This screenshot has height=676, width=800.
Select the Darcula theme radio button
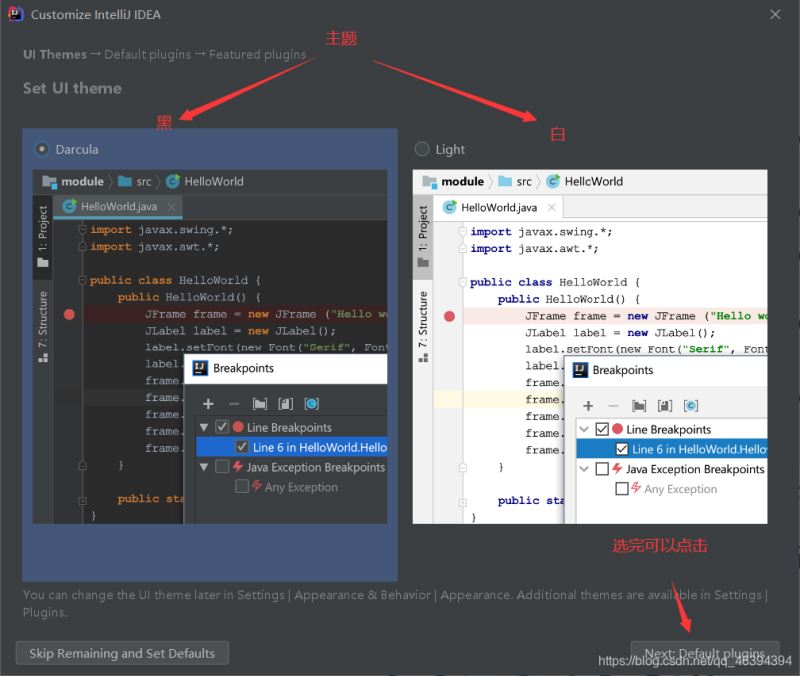click(x=41, y=147)
